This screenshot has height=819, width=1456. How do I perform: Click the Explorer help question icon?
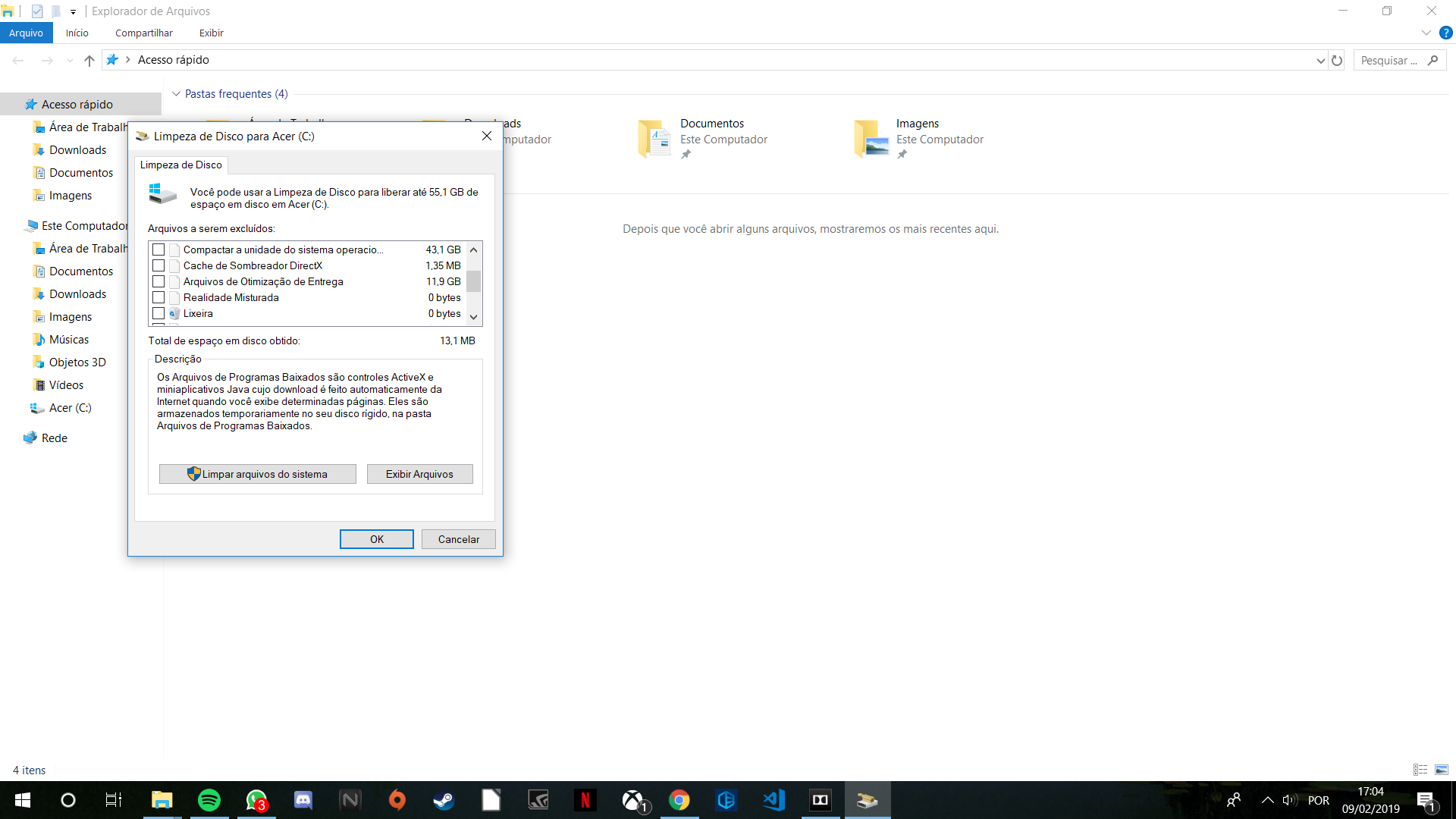[1446, 33]
